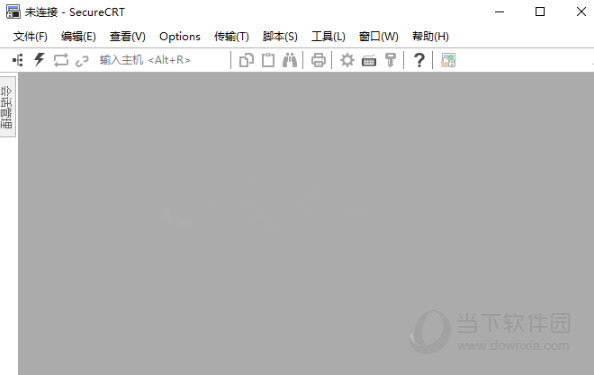Open the 编辑(E) menu
The width and height of the screenshot is (594, 375).
point(78,36)
